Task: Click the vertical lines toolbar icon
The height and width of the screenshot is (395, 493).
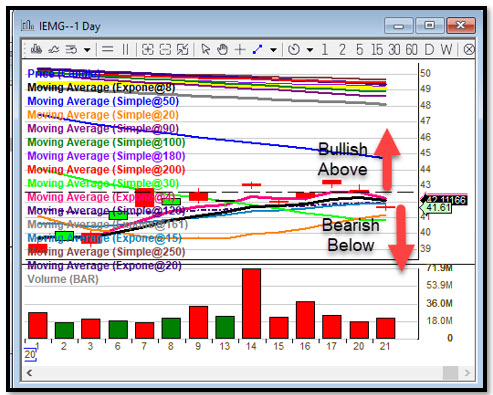Action: point(125,50)
